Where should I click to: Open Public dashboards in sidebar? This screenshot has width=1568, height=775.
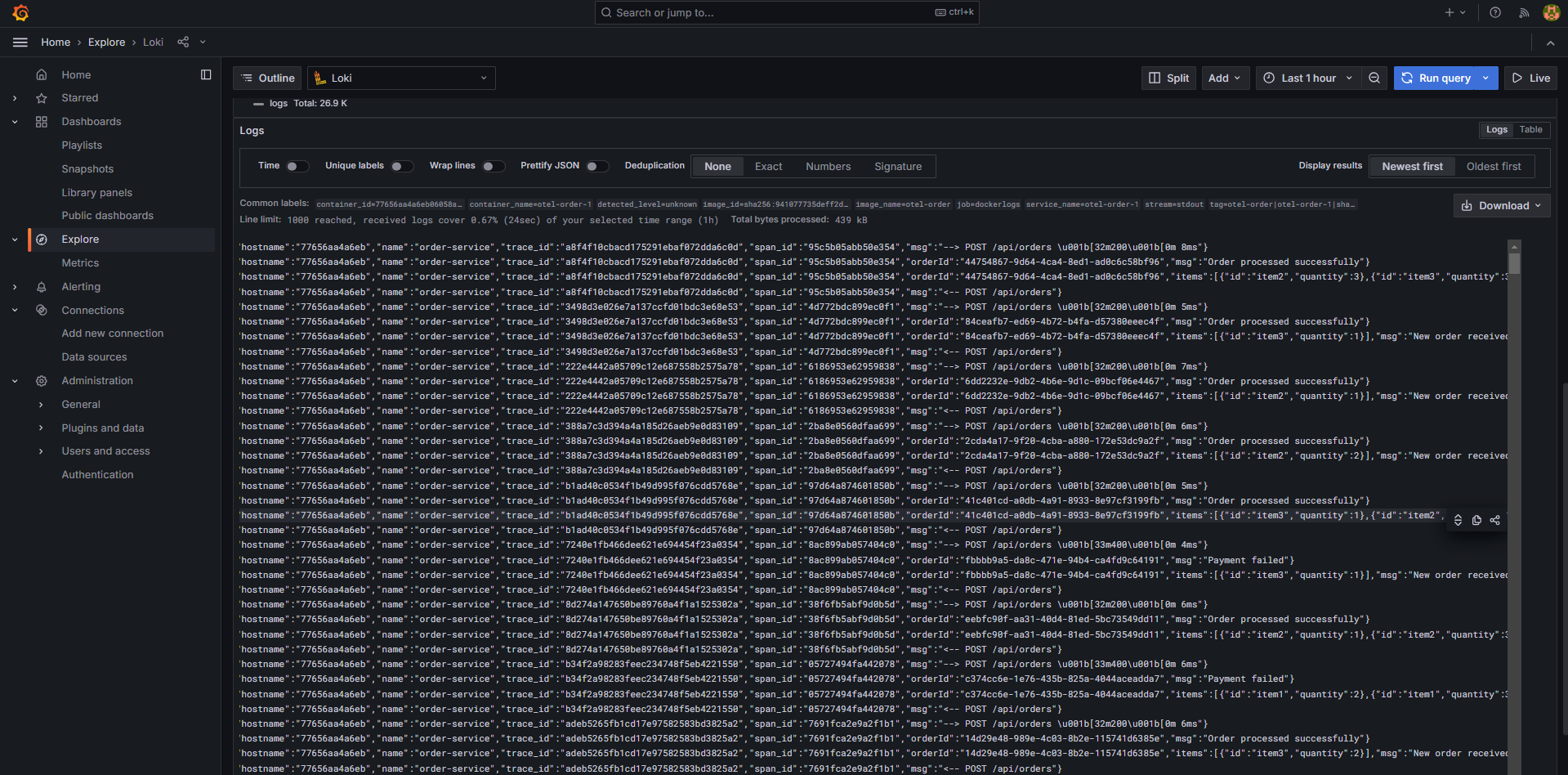coord(107,216)
